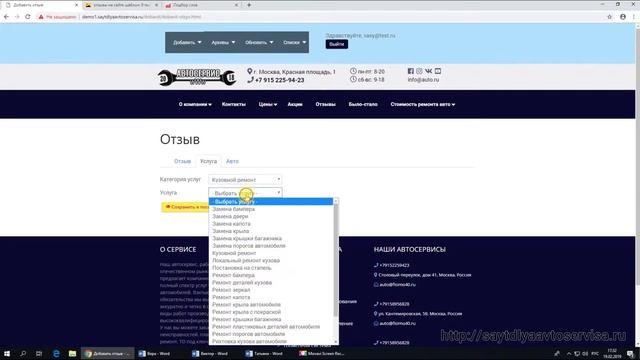Open the 'Списки' admin dropdown
This screenshot has width=640, height=360.
click(x=294, y=42)
